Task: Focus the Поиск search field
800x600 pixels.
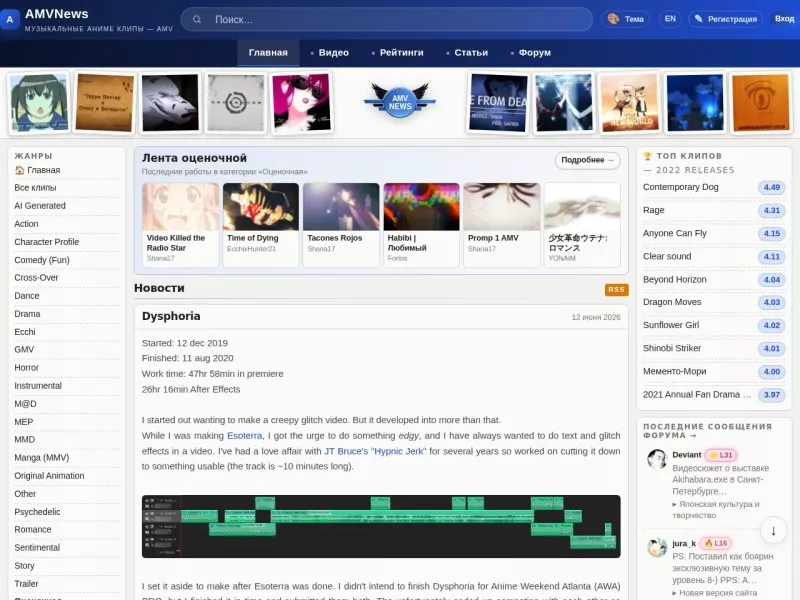Action: 386,19
